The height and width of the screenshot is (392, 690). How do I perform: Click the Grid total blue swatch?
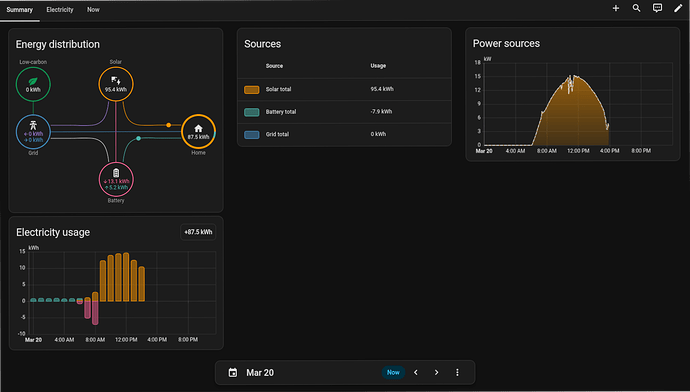click(252, 135)
